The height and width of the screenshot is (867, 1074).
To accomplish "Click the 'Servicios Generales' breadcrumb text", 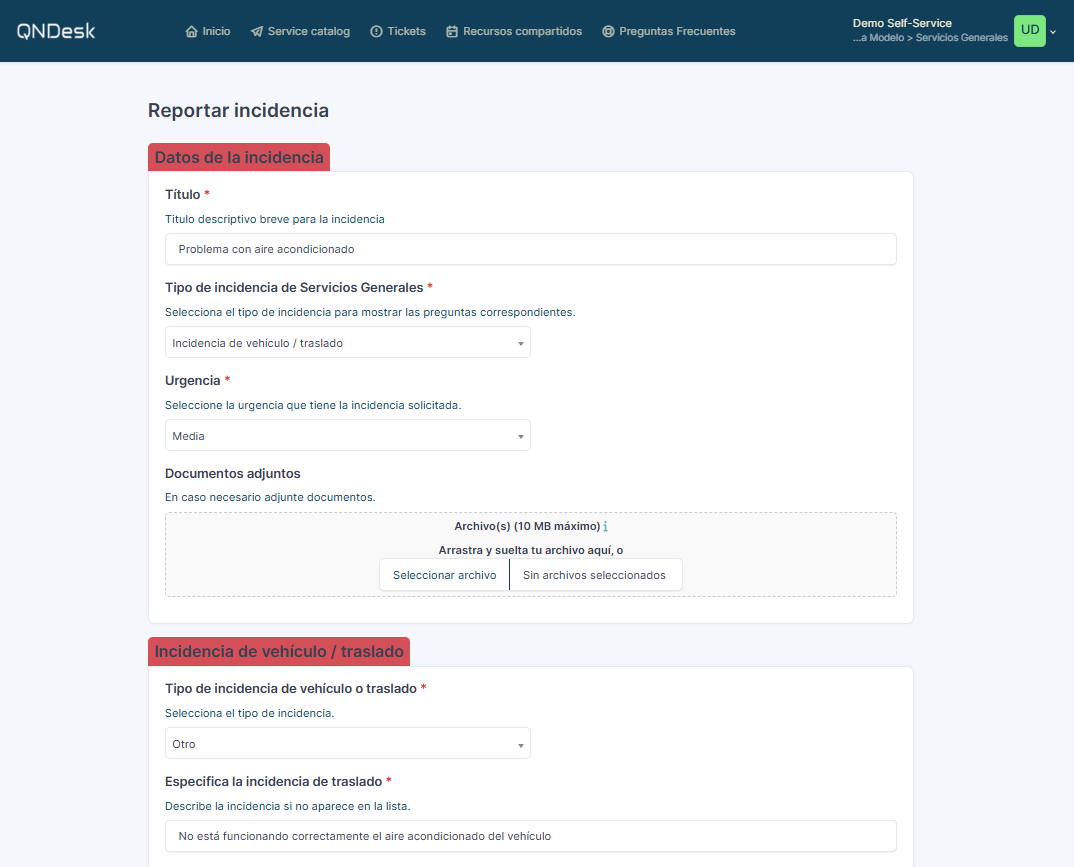I will tap(962, 38).
